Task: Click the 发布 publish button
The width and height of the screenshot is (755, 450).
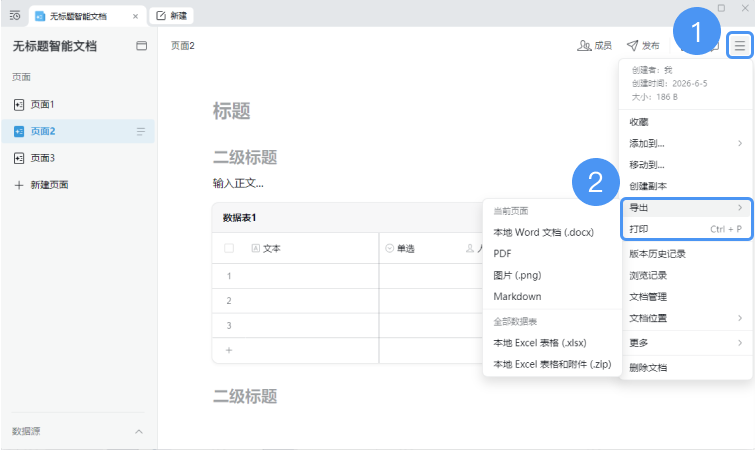Action: [x=643, y=46]
